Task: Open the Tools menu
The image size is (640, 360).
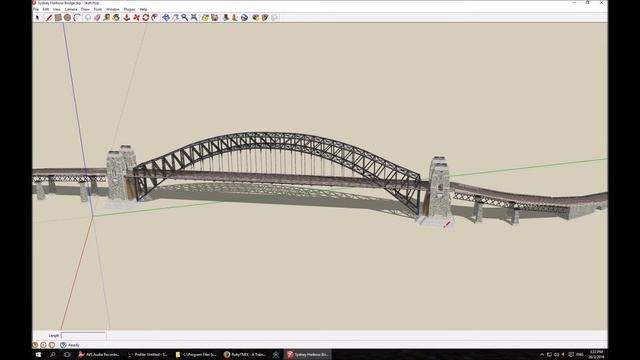Action: tap(98, 9)
